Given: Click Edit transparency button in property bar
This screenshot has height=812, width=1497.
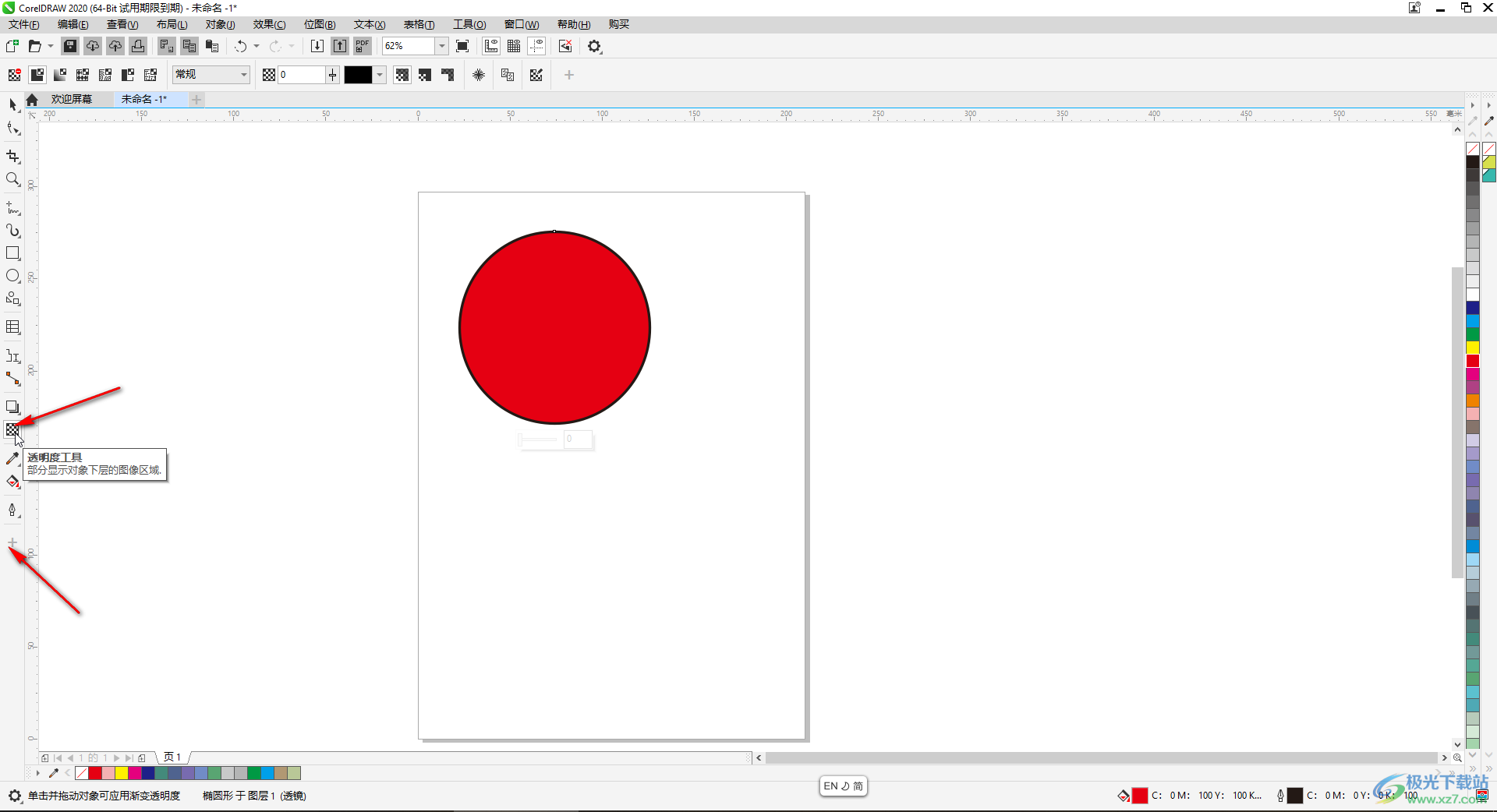Looking at the screenshot, I should [536, 75].
